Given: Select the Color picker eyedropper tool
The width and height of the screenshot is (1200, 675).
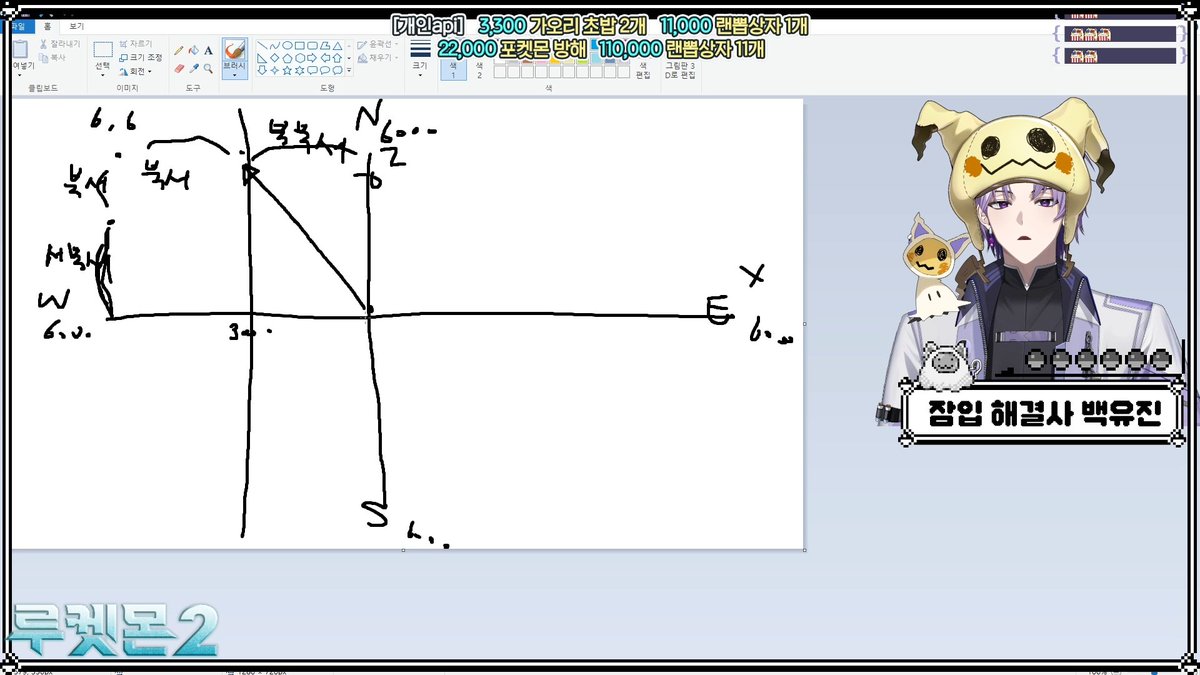Looking at the screenshot, I should pos(193,69).
